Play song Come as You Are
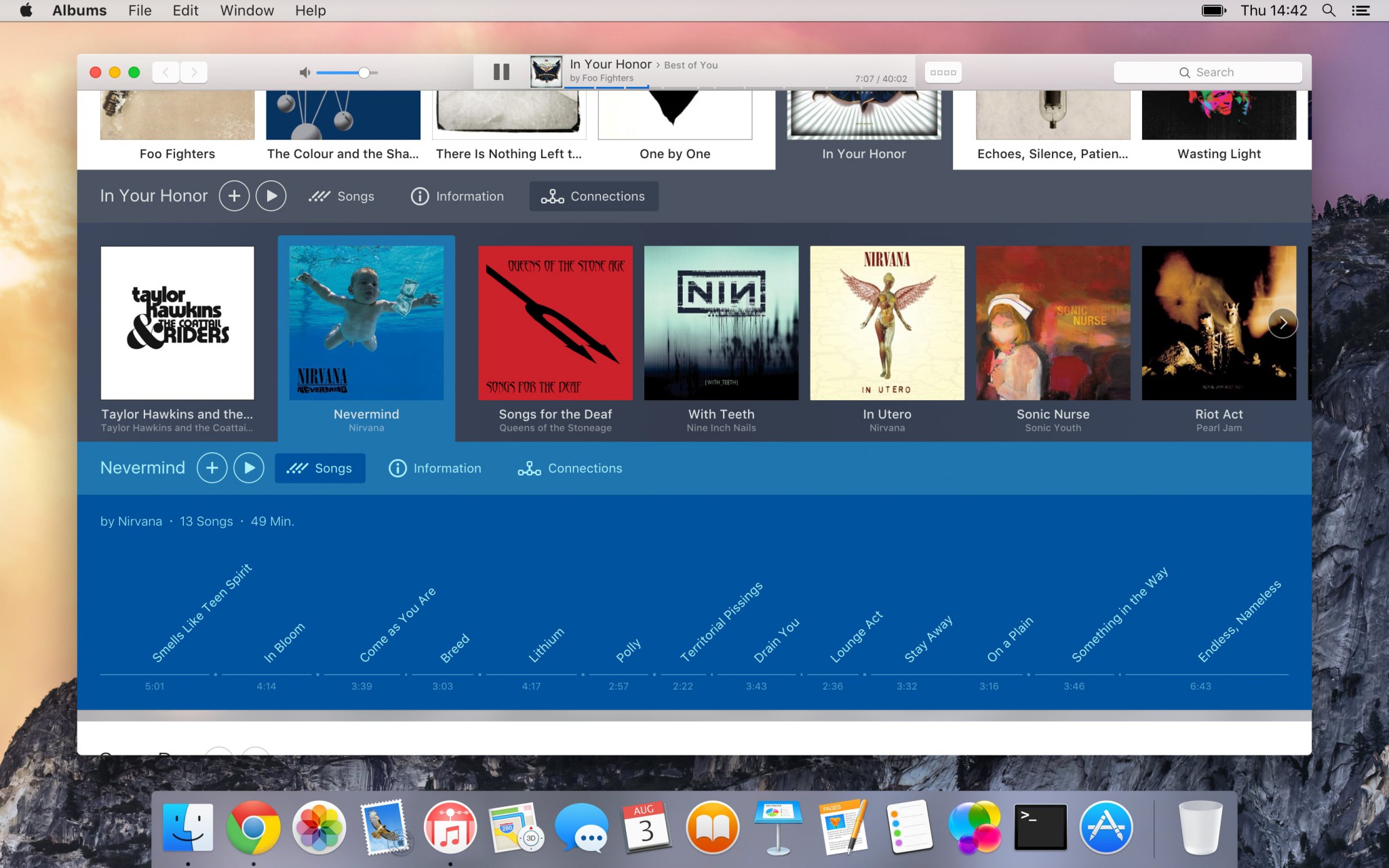The image size is (1389, 868). tap(397, 625)
